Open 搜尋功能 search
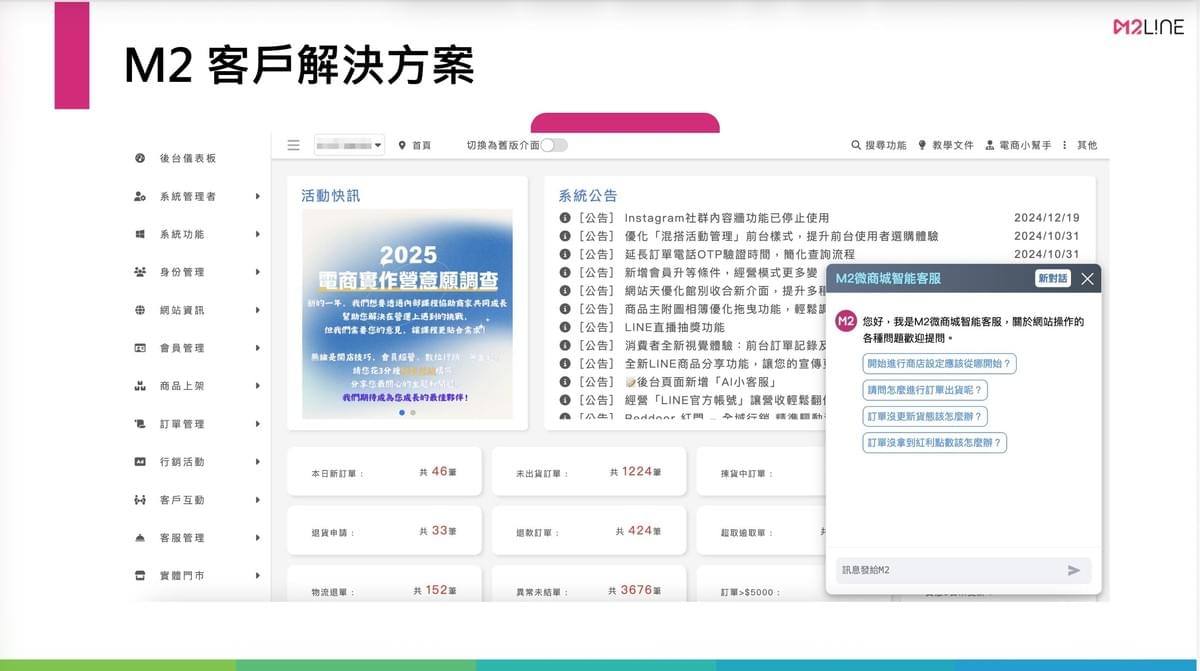1200x671 pixels. 879,145
